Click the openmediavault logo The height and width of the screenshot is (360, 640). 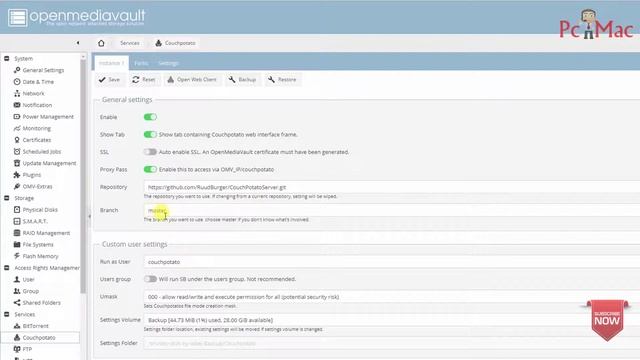76,17
